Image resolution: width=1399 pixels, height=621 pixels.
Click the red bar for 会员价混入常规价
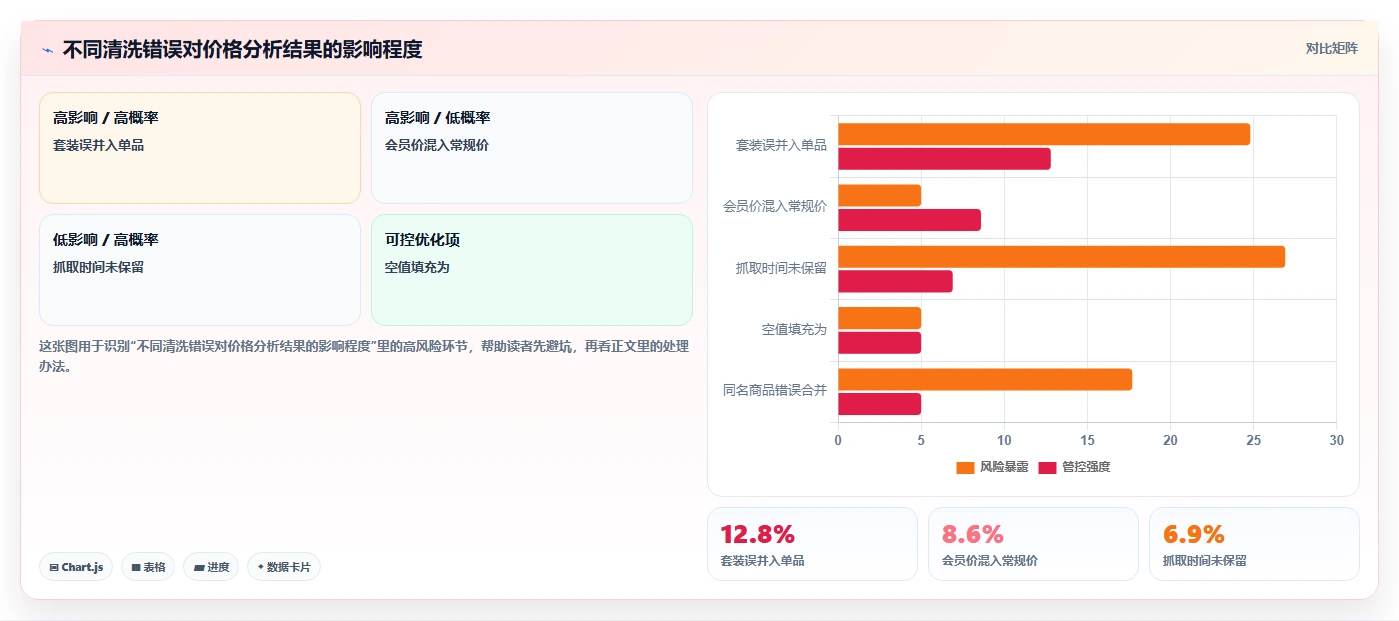(909, 220)
